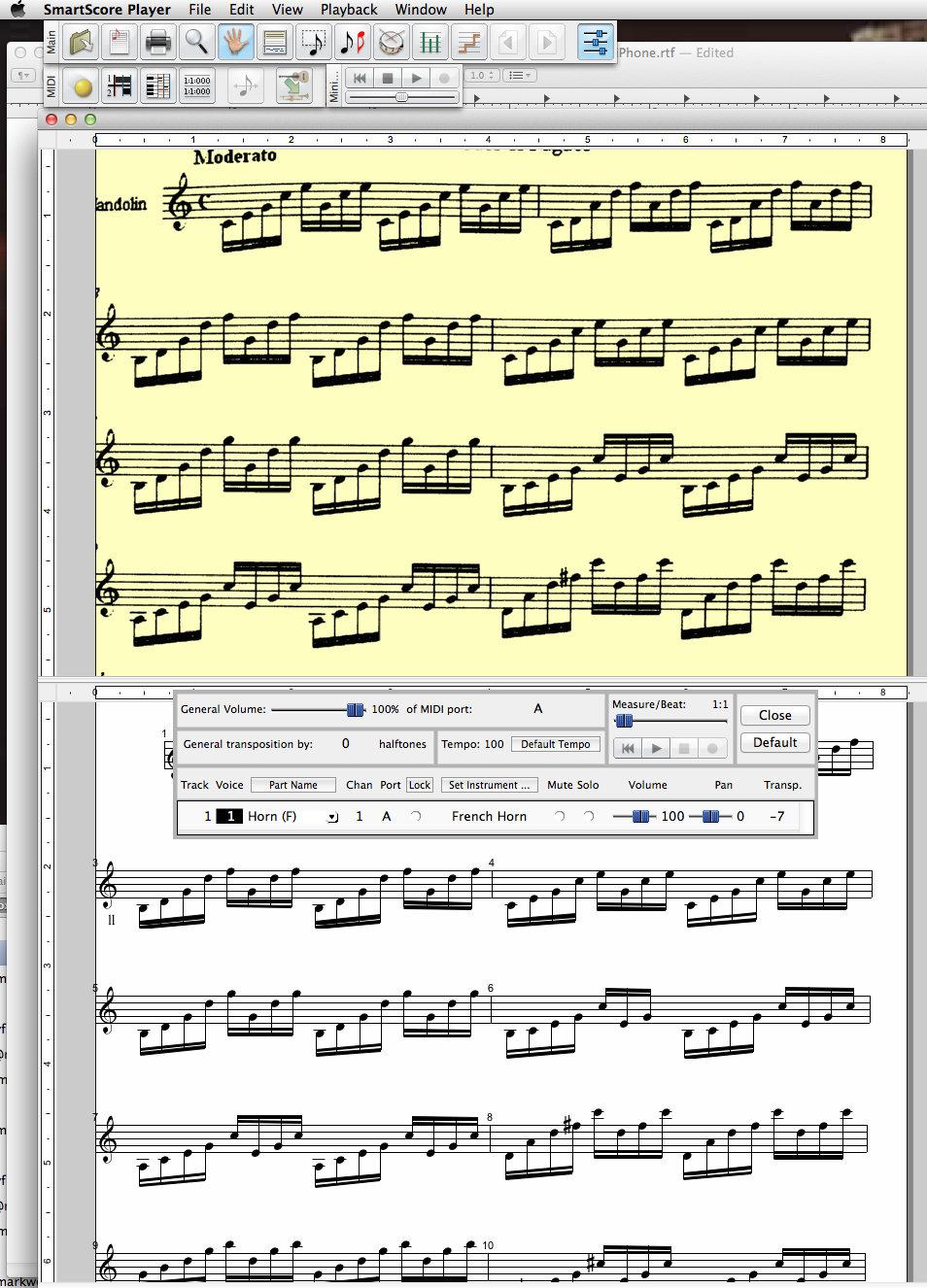This screenshot has height=1288, width=927.
Task: Click the Default Tempo button
Action: 555,744
